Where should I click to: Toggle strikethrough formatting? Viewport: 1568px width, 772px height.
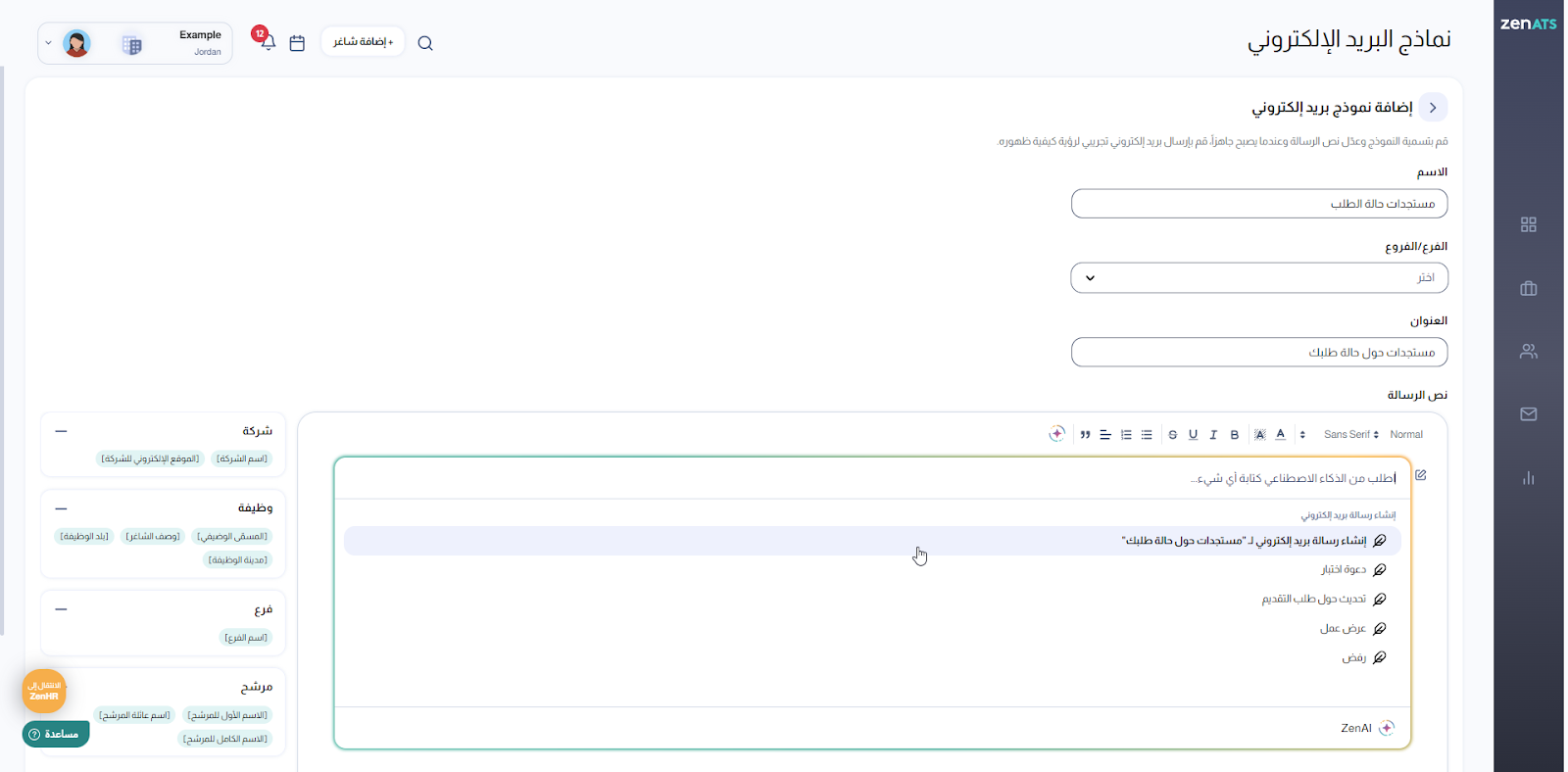[1173, 435]
